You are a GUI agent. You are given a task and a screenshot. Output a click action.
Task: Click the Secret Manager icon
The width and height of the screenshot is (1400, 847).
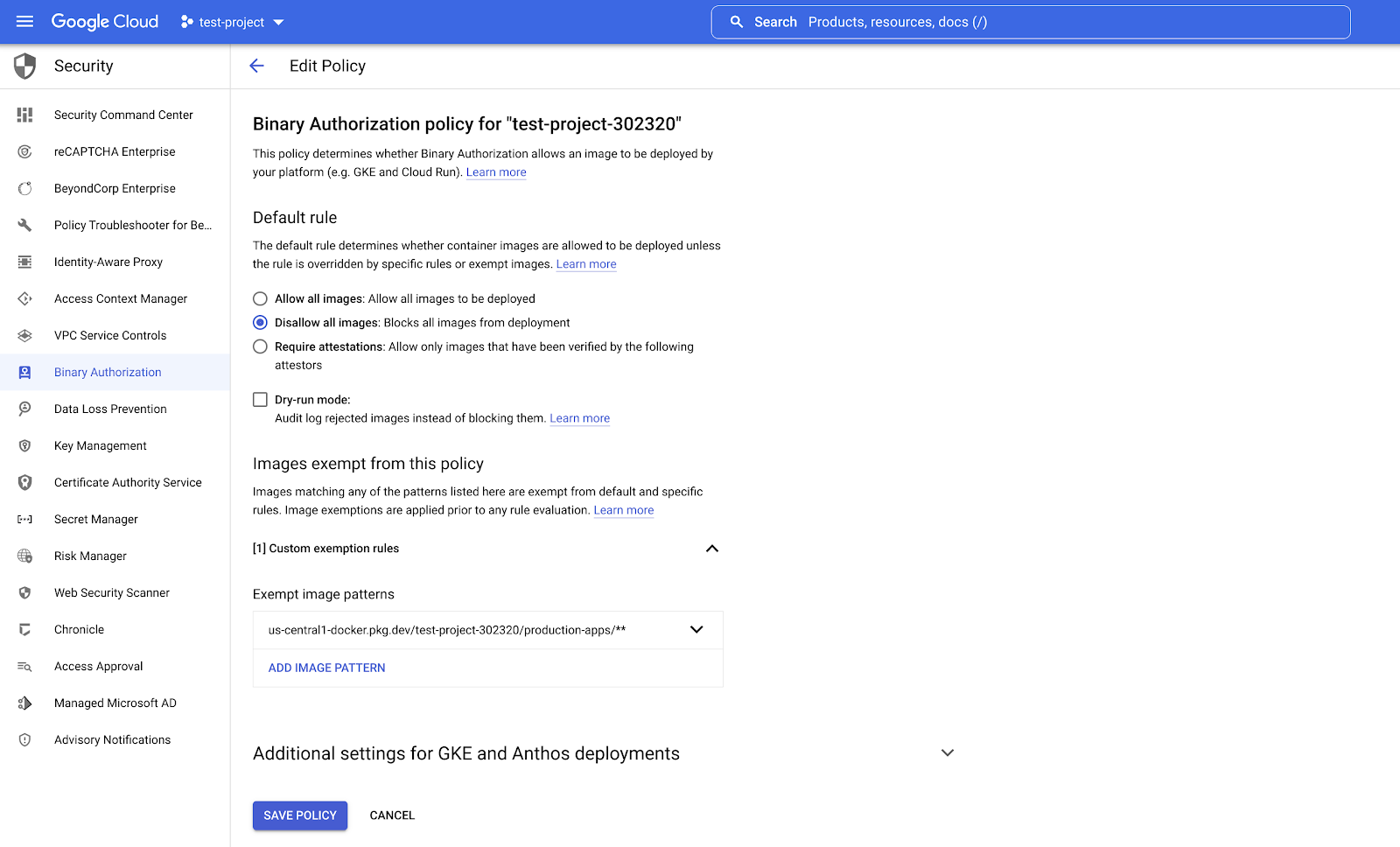tap(24, 519)
